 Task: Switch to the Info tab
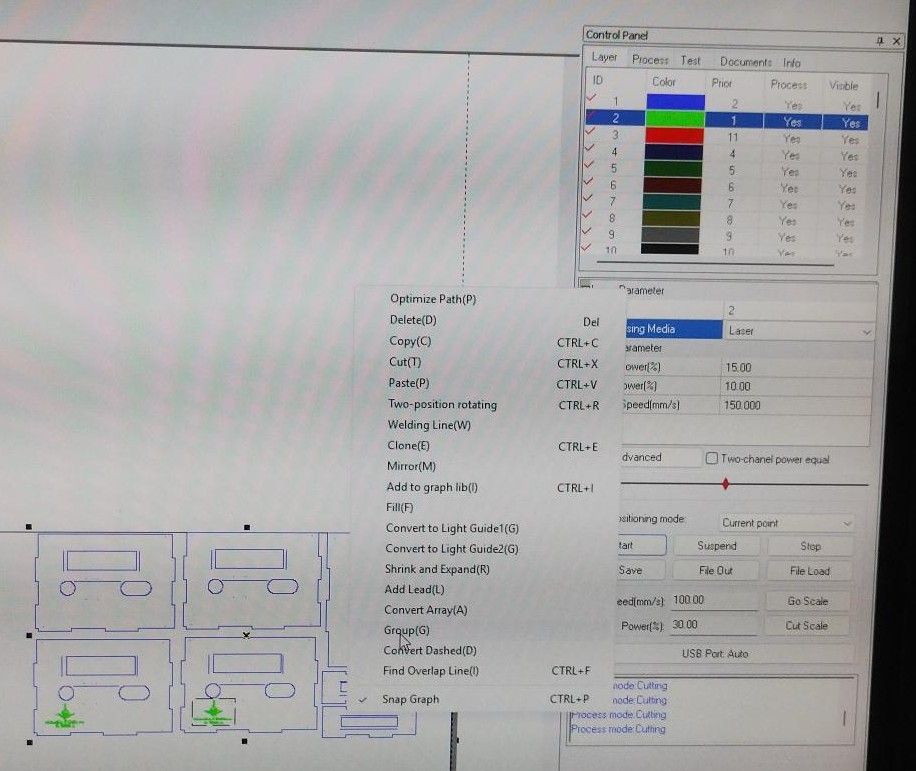[x=792, y=63]
